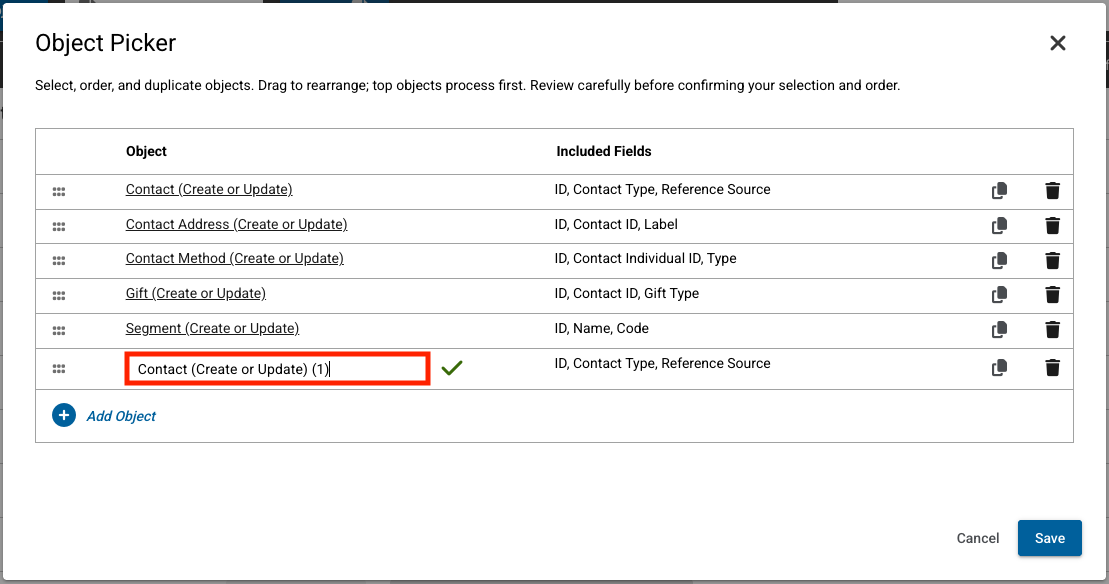Grab the drag handle of Contact (1) row
The image size is (1109, 584).
tap(59, 369)
